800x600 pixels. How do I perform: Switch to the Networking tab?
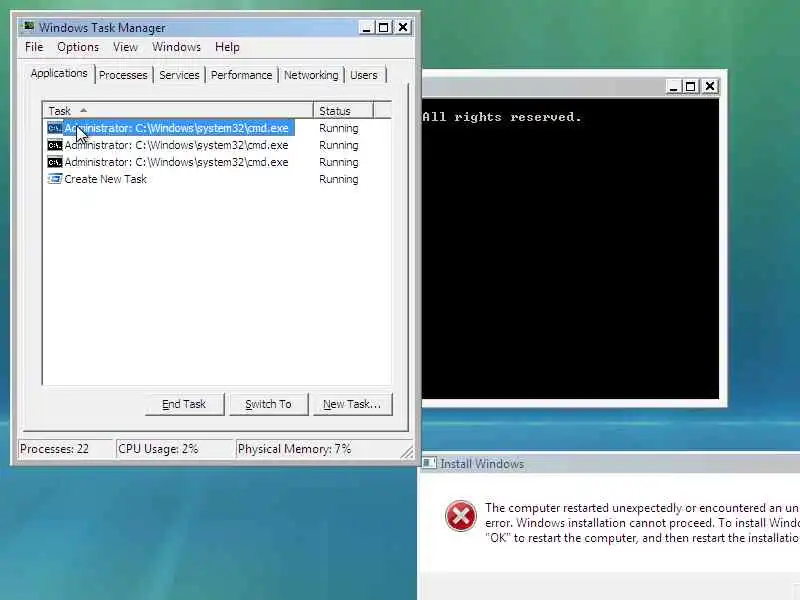coord(311,75)
